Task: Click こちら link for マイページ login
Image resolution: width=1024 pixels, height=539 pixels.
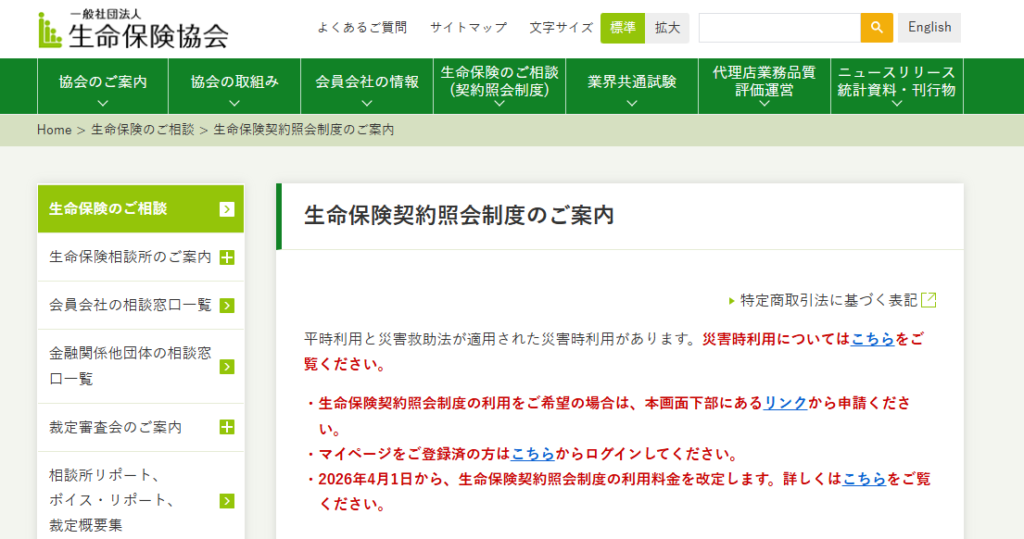Action: tap(533, 454)
